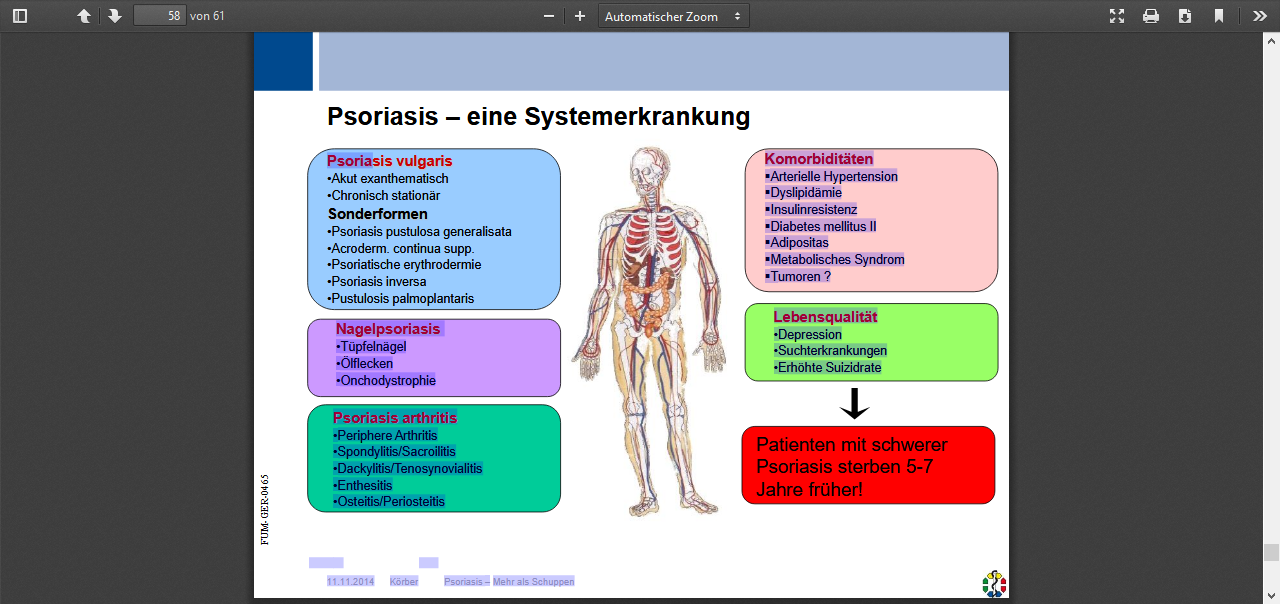Toggle the sidebar panel
Image resolution: width=1280 pixels, height=604 pixels.
pos(20,16)
